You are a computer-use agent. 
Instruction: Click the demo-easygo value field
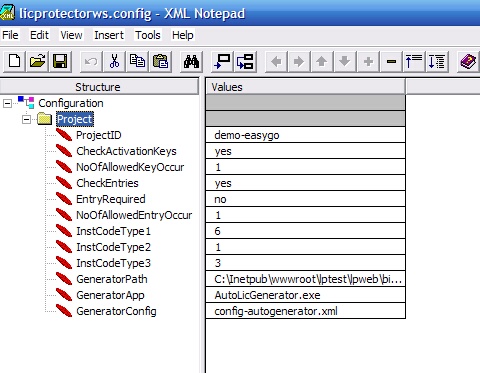(x=305, y=135)
